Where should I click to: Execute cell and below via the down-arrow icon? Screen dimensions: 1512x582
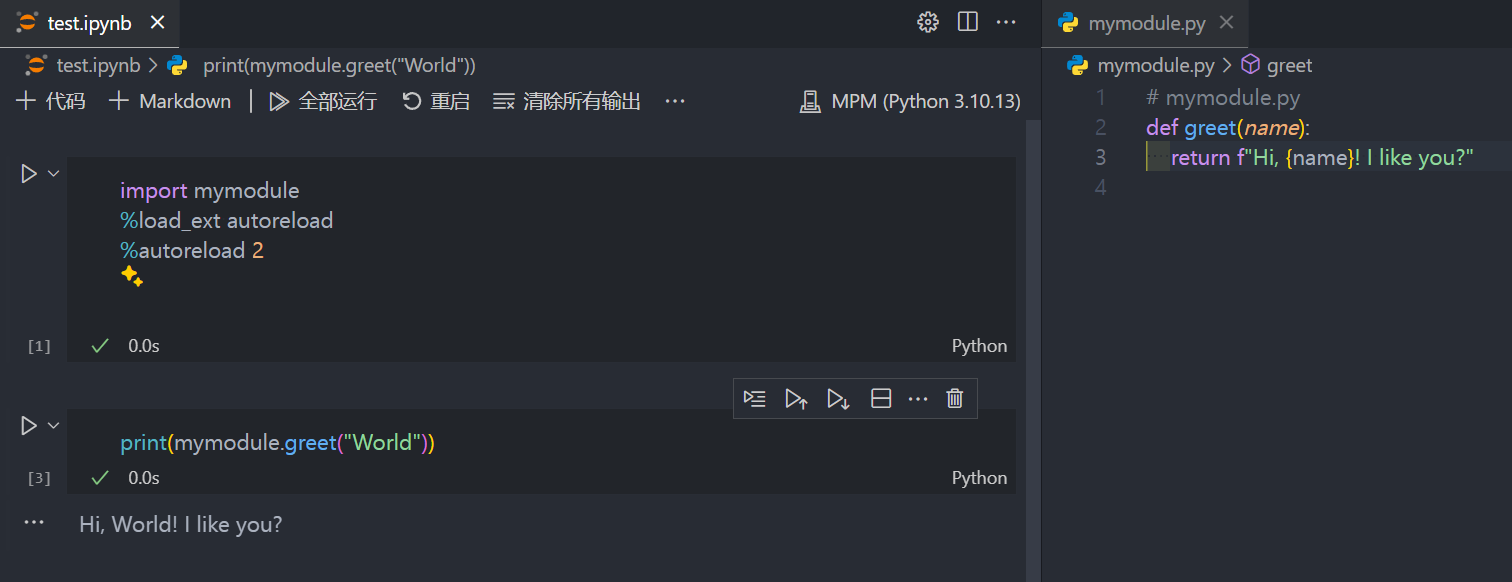click(838, 398)
